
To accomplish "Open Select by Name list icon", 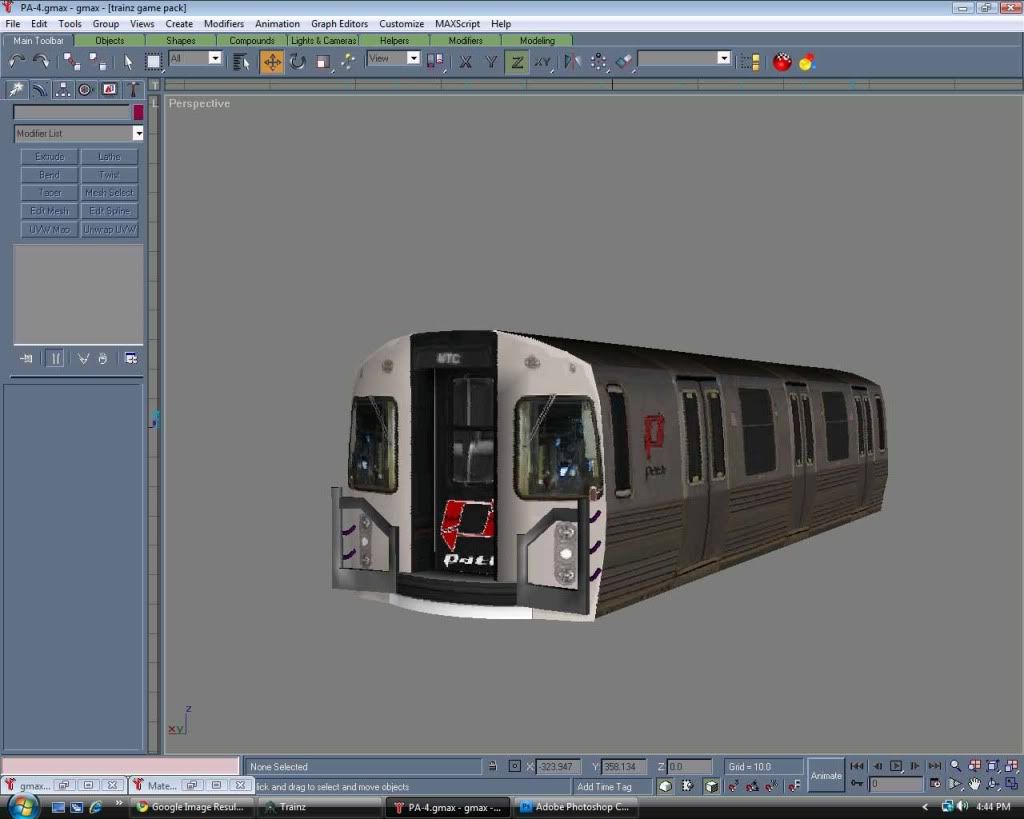I will [242, 62].
